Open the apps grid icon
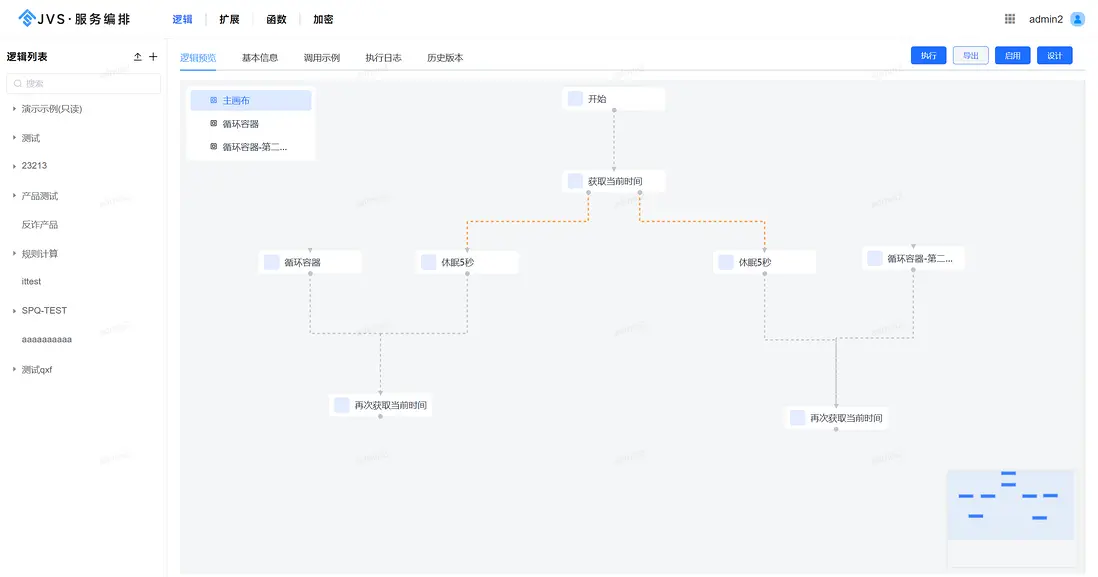 tap(1010, 19)
